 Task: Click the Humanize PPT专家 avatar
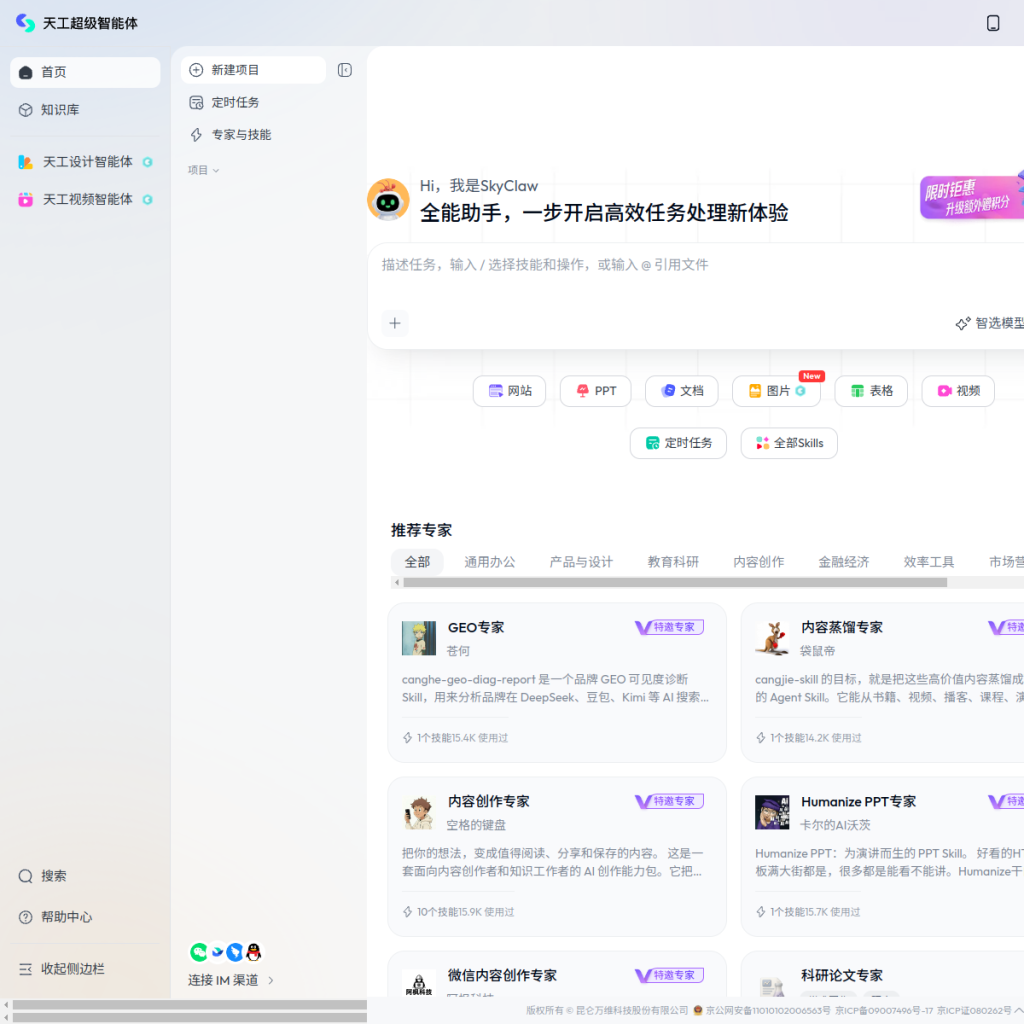[772, 812]
